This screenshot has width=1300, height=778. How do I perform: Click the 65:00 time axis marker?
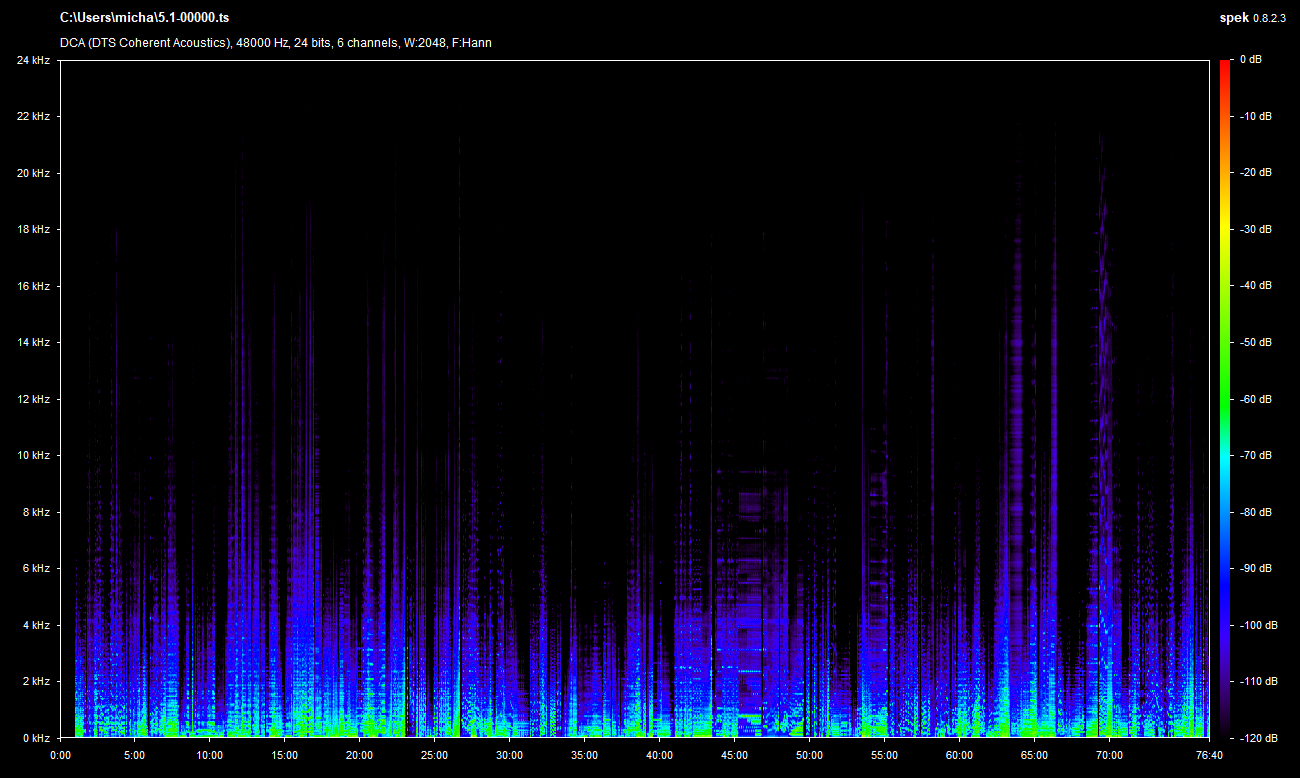pyautogui.click(x=1035, y=755)
